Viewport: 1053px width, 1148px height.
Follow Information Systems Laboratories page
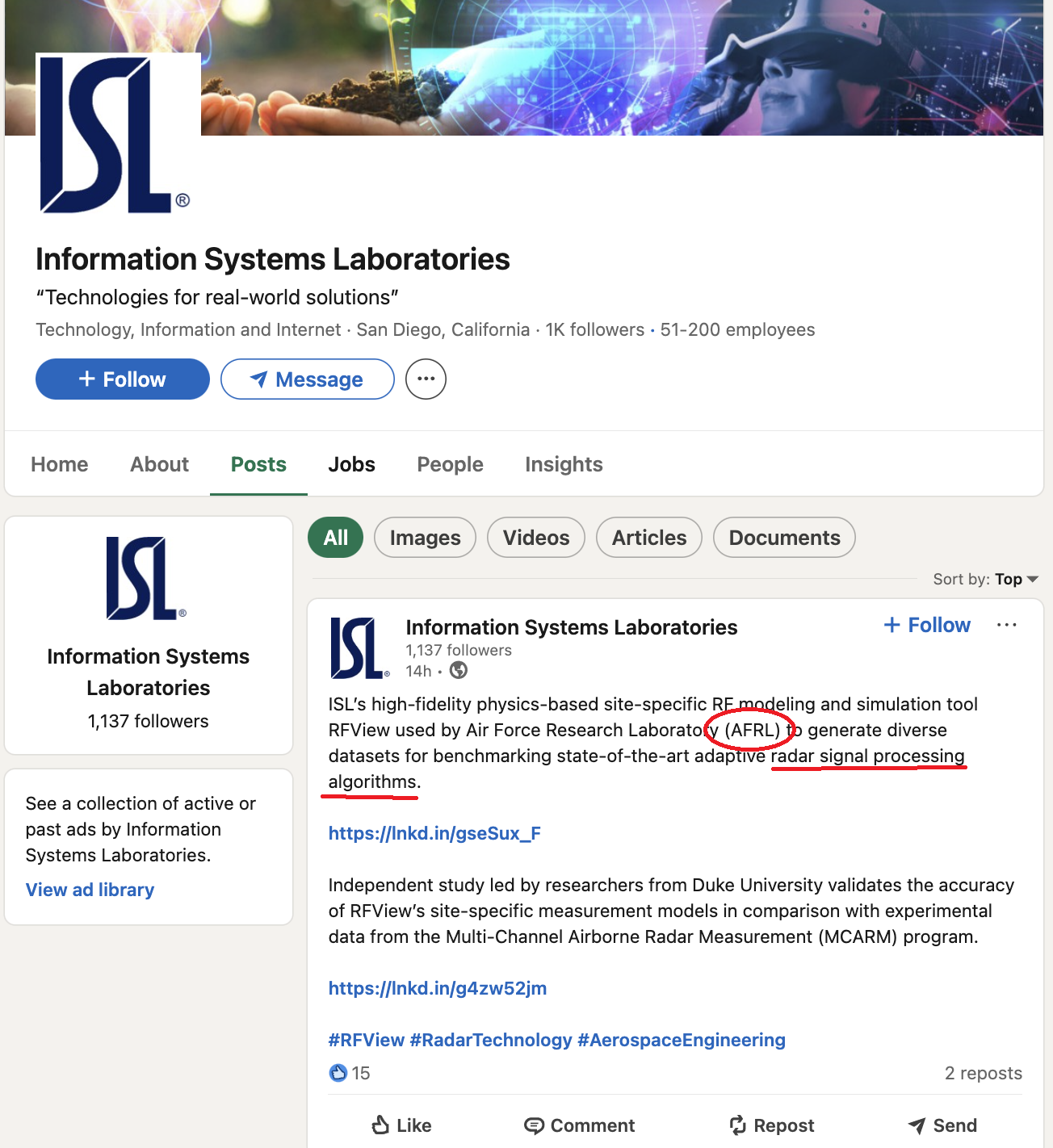pos(123,379)
